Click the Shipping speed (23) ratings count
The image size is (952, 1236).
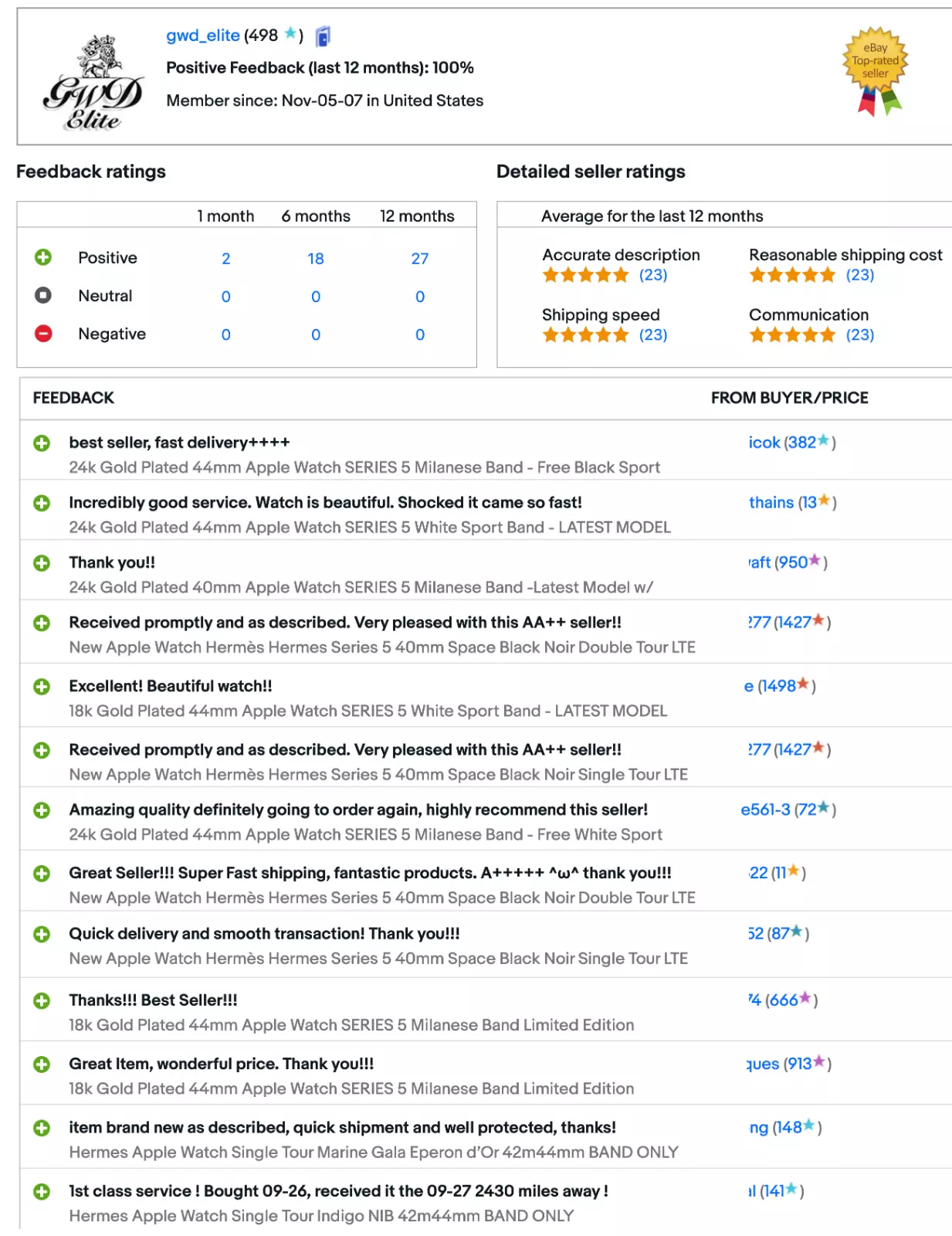pos(653,334)
